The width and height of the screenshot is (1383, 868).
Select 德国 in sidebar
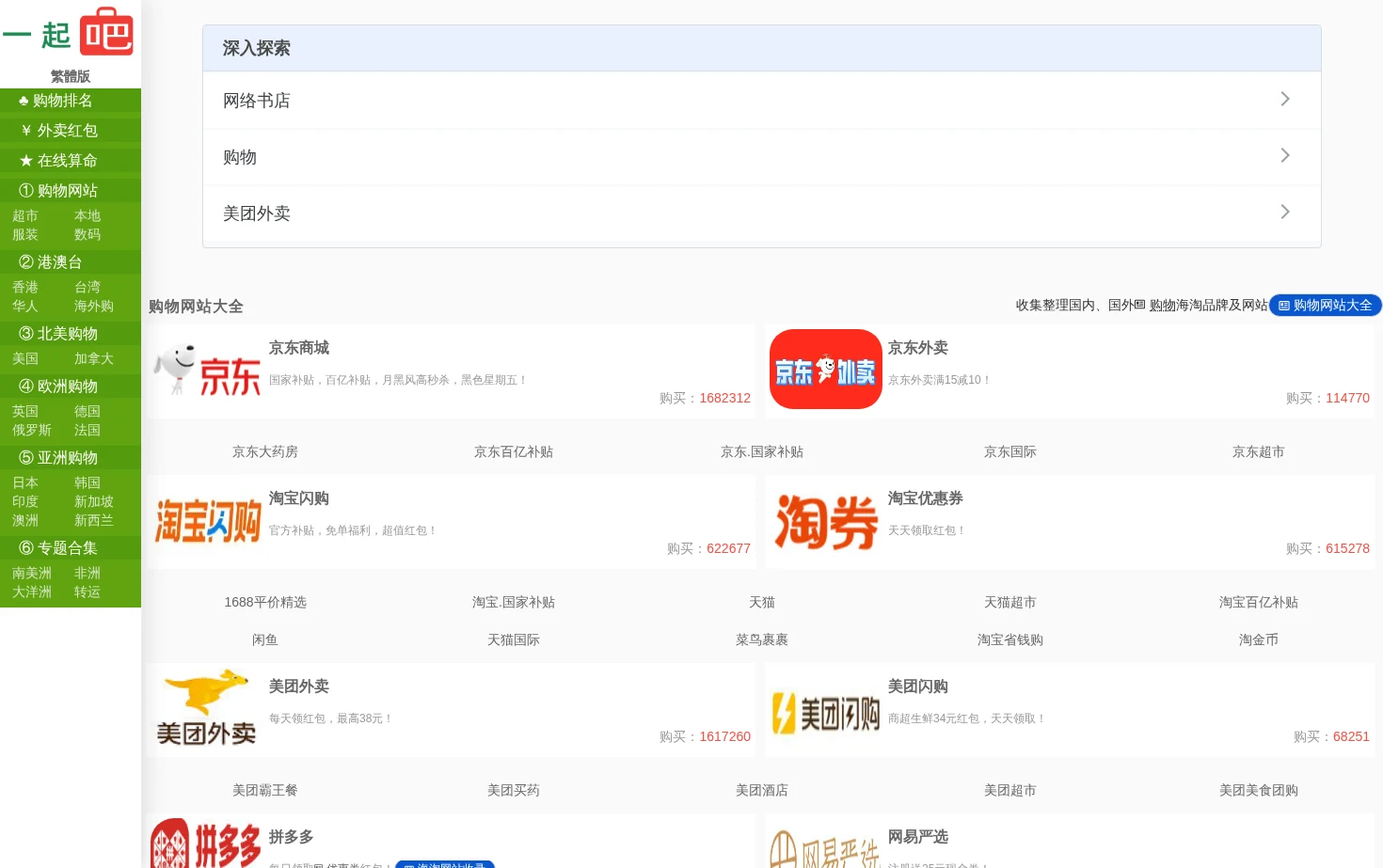pos(87,412)
